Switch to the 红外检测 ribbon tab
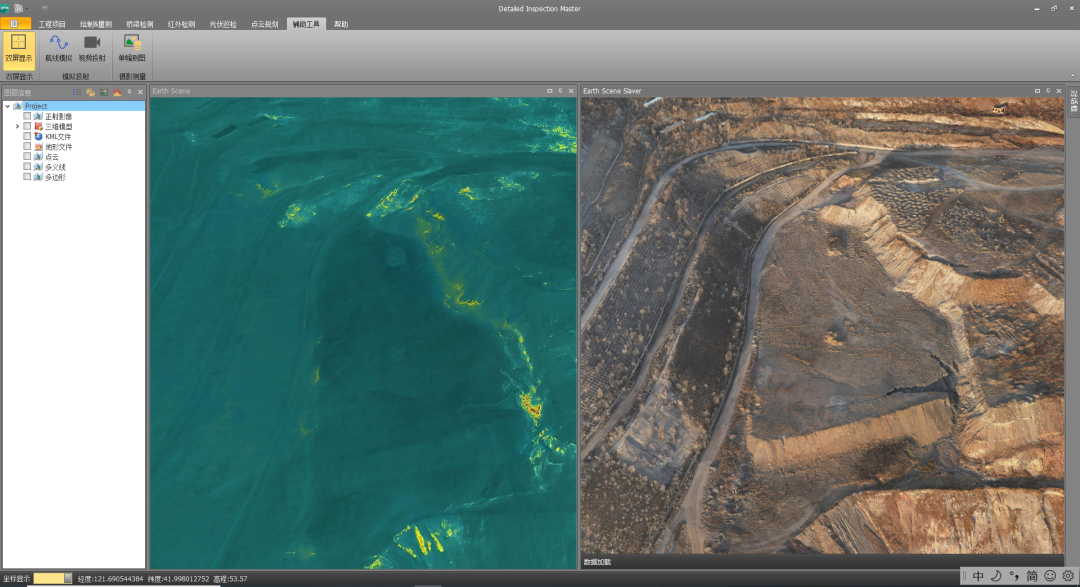 point(181,24)
